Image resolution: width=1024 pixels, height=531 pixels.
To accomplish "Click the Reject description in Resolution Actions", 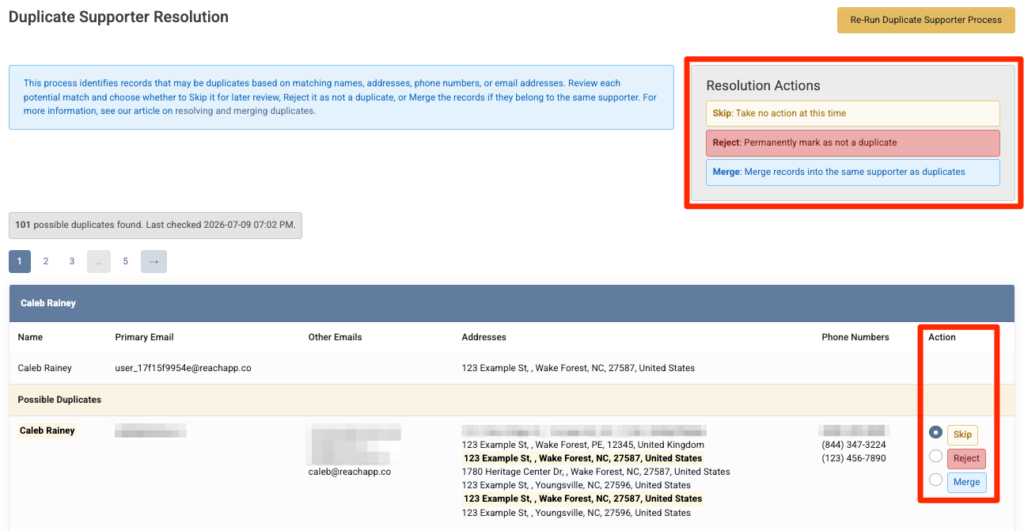I will tap(852, 142).
